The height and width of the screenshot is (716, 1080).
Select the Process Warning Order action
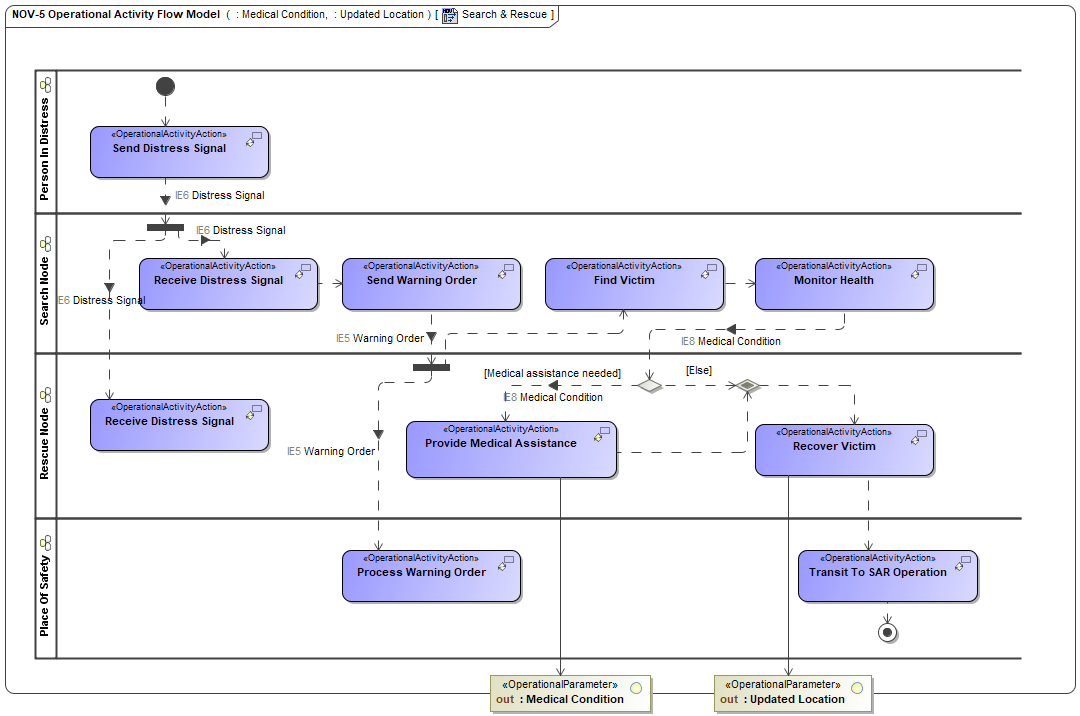[431, 576]
